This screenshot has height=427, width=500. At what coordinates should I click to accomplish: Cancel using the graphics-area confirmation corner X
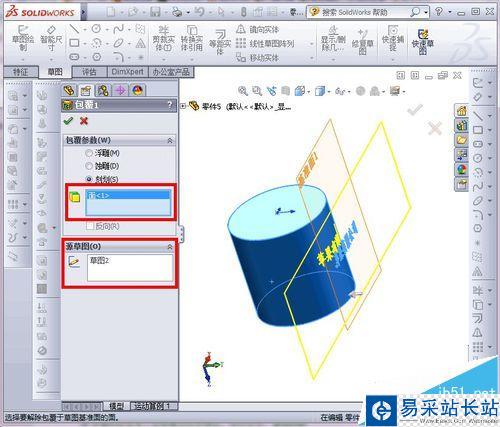tap(435, 128)
